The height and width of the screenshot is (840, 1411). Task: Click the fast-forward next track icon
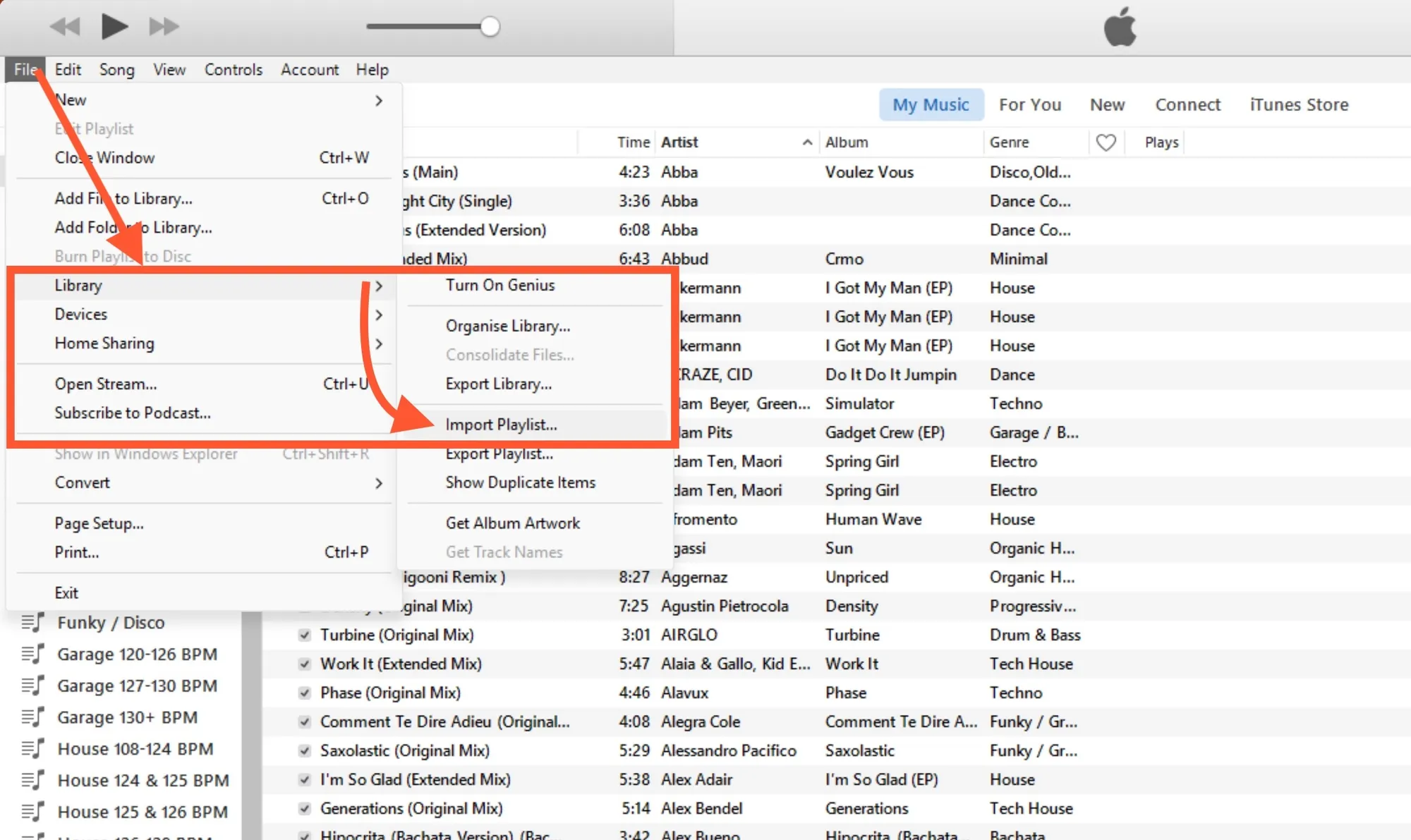coord(164,27)
